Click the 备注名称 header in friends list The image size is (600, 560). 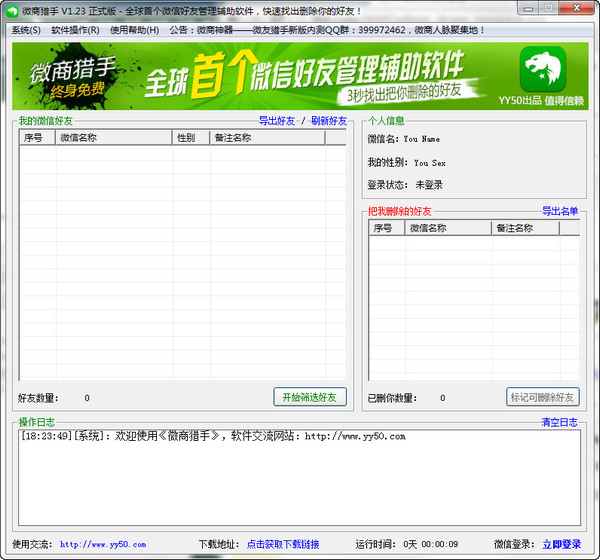[267, 138]
